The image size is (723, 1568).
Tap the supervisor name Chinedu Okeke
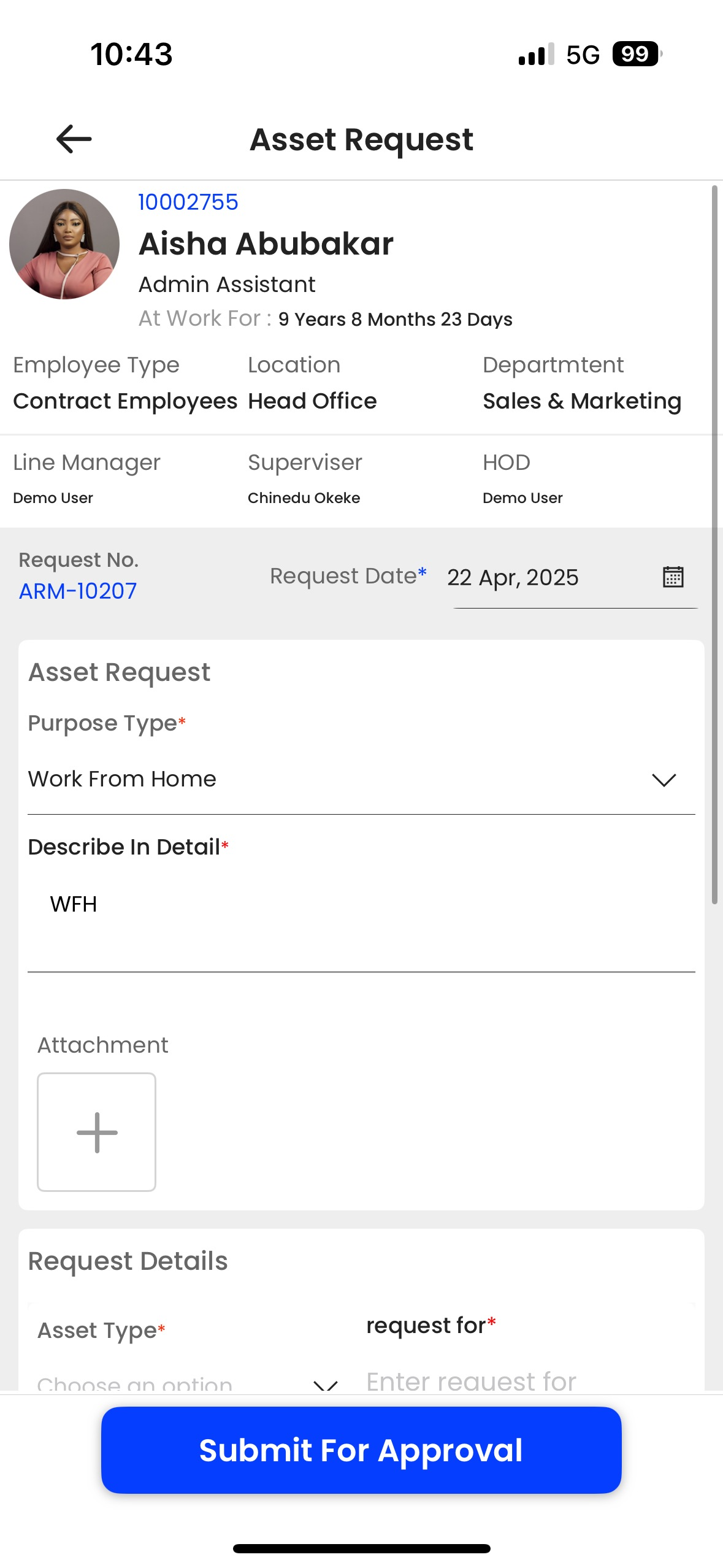click(x=304, y=498)
